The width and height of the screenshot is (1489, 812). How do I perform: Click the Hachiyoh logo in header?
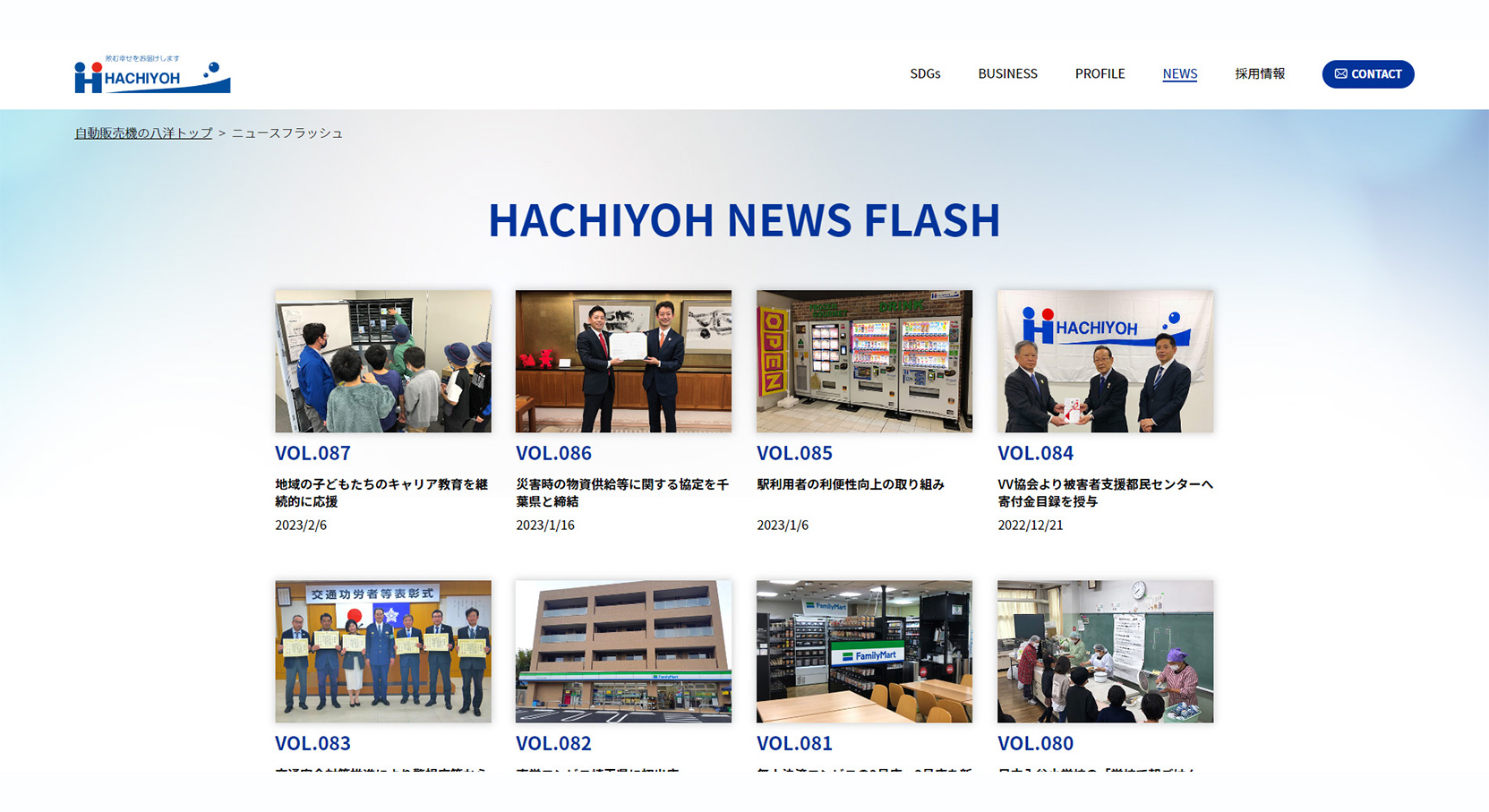coord(152,73)
